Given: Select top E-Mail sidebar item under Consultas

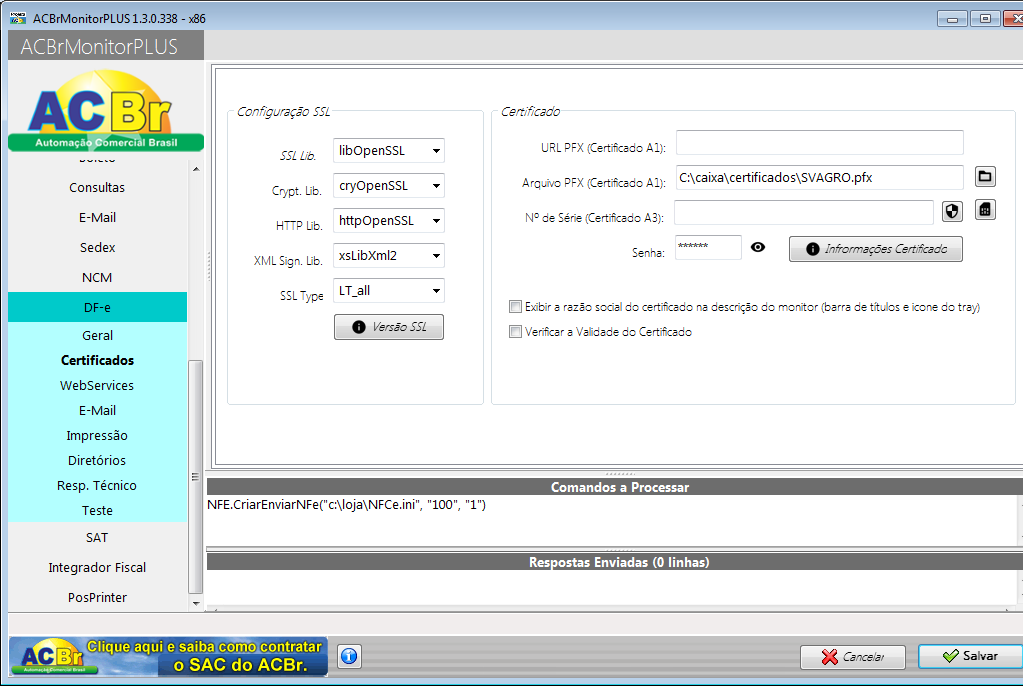Looking at the screenshot, I should [x=97, y=217].
